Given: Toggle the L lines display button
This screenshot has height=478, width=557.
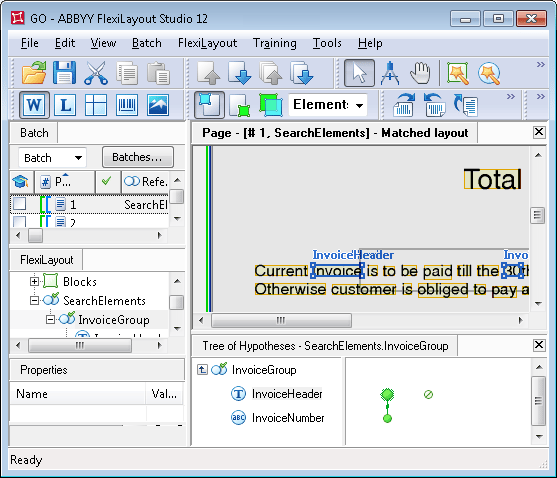Looking at the screenshot, I should click(65, 105).
